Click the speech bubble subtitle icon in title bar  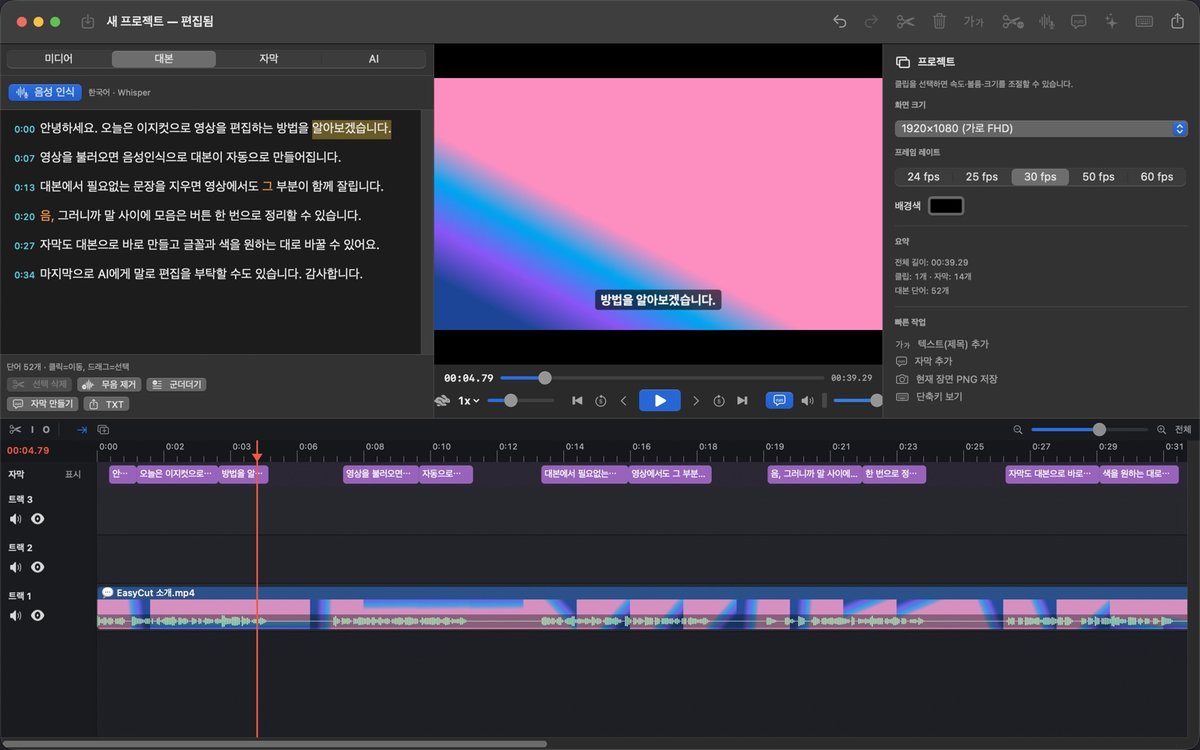point(1079,21)
